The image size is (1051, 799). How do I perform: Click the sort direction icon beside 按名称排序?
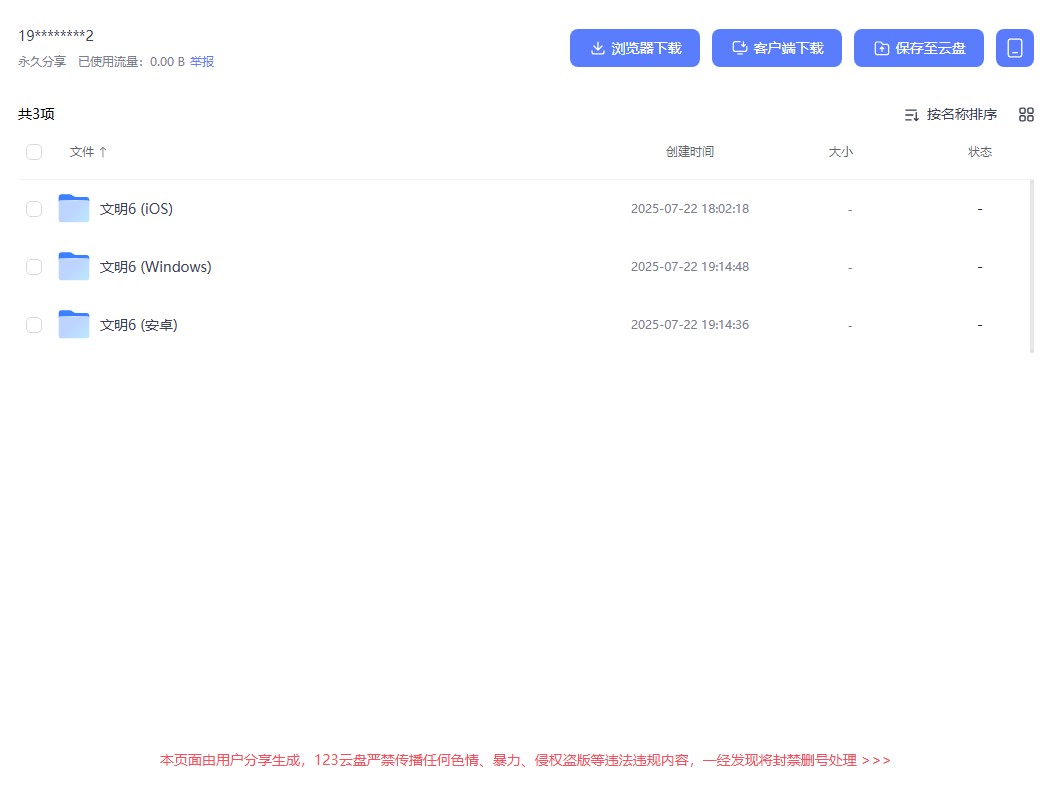click(911, 114)
